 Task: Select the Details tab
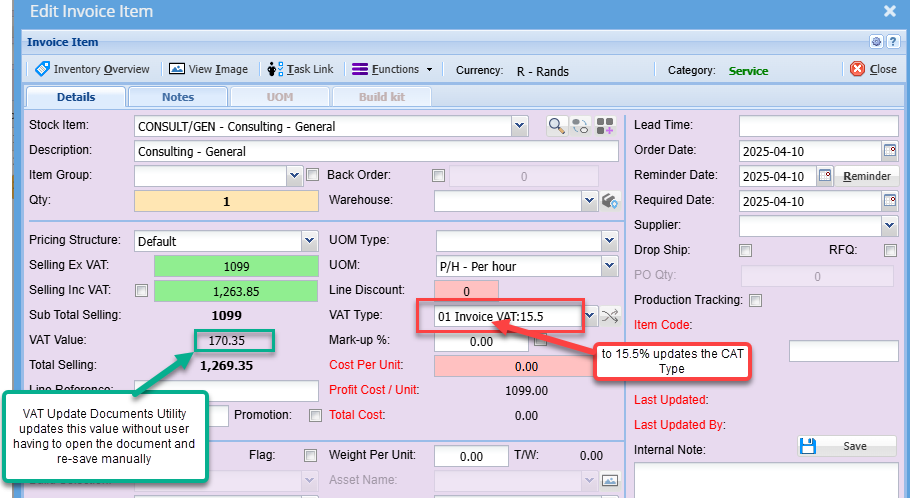(x=76, y=97)
